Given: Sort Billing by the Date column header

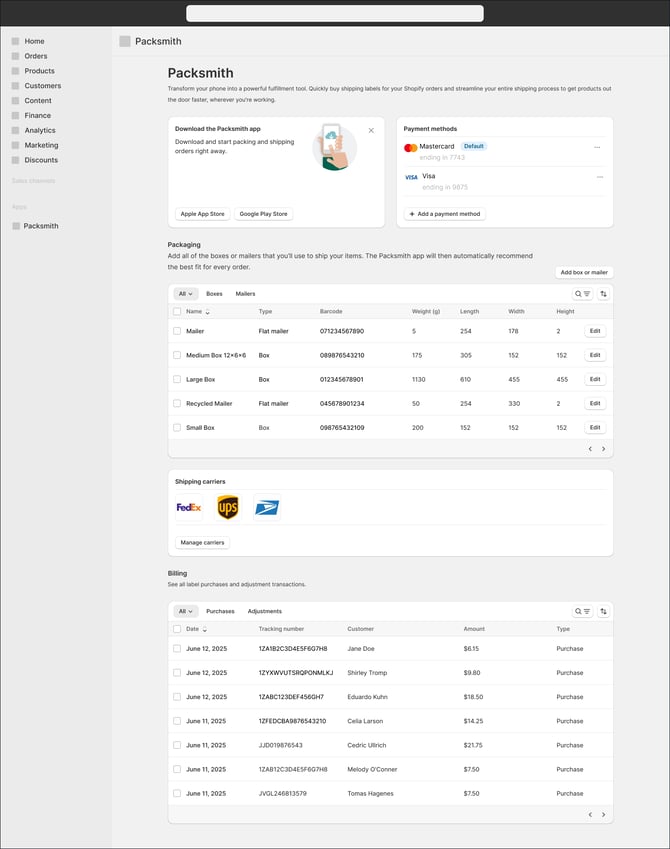Looking at the screenshot, I should click(193, 629).
